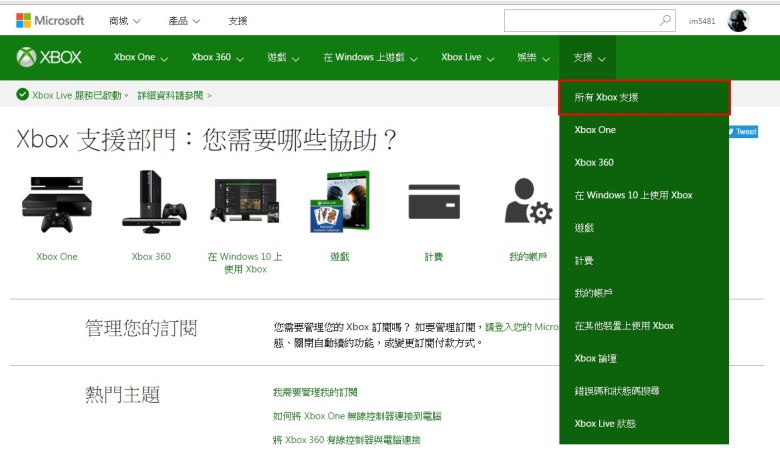Choose Xbox Live 狀態 in the menu
780x455 pixels.
click(x=605, y=423)
